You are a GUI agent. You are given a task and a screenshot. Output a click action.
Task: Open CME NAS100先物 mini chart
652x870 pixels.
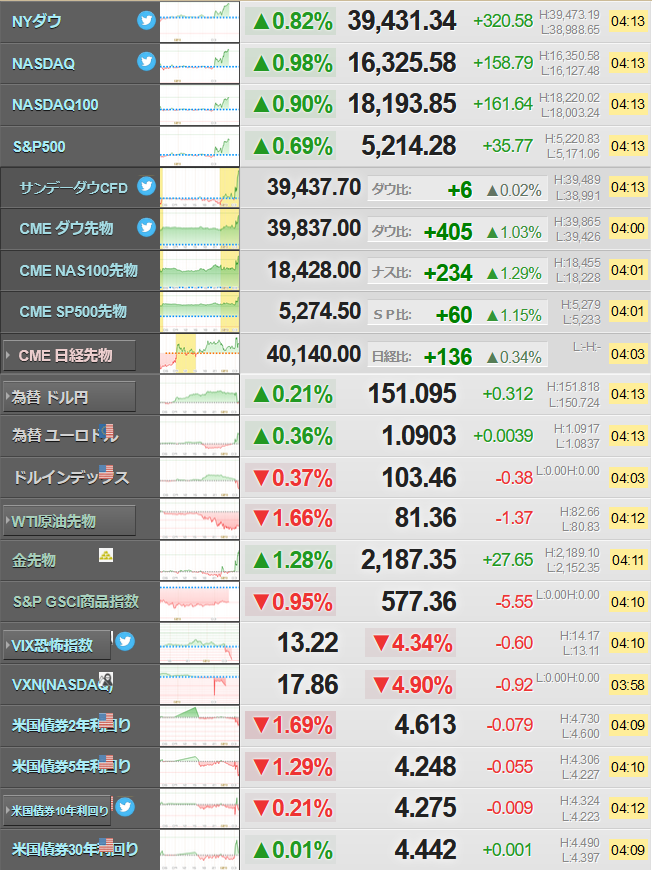200,270
